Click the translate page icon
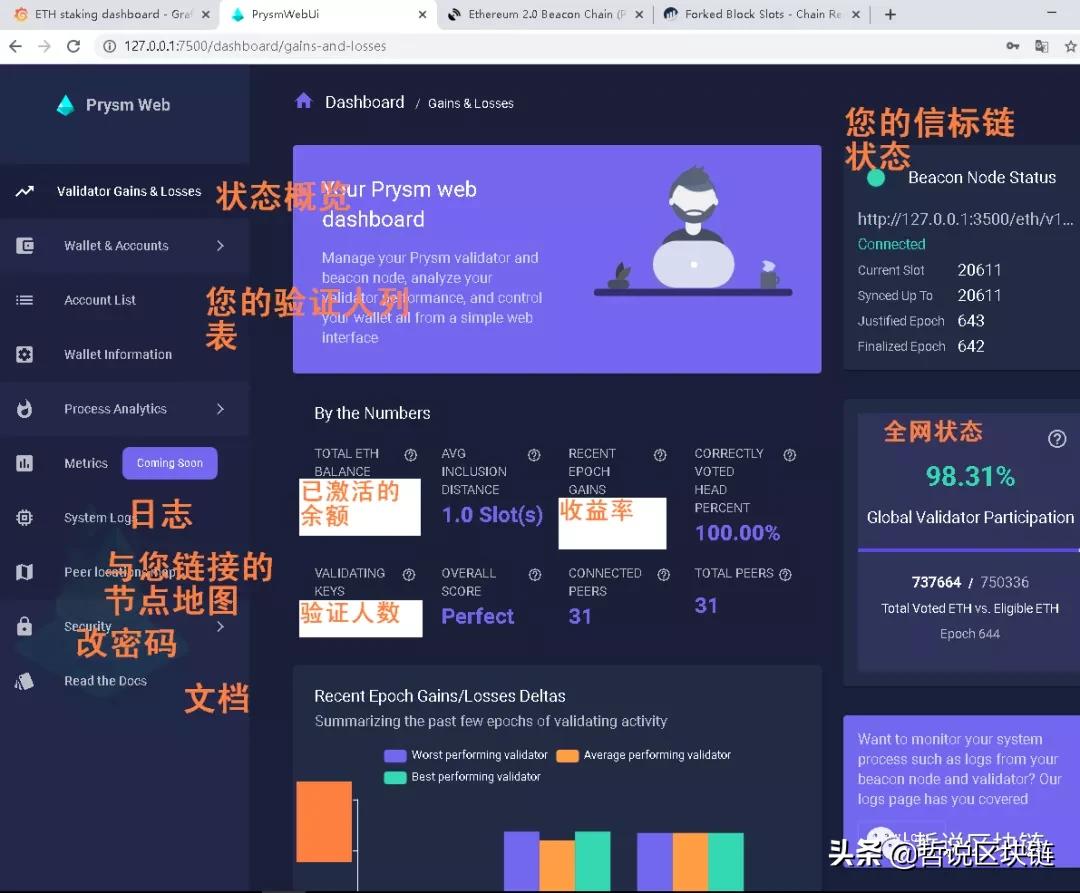The width and height of the screenshot is (1080, 893). pyautogui.click(x=1041, y=46)
